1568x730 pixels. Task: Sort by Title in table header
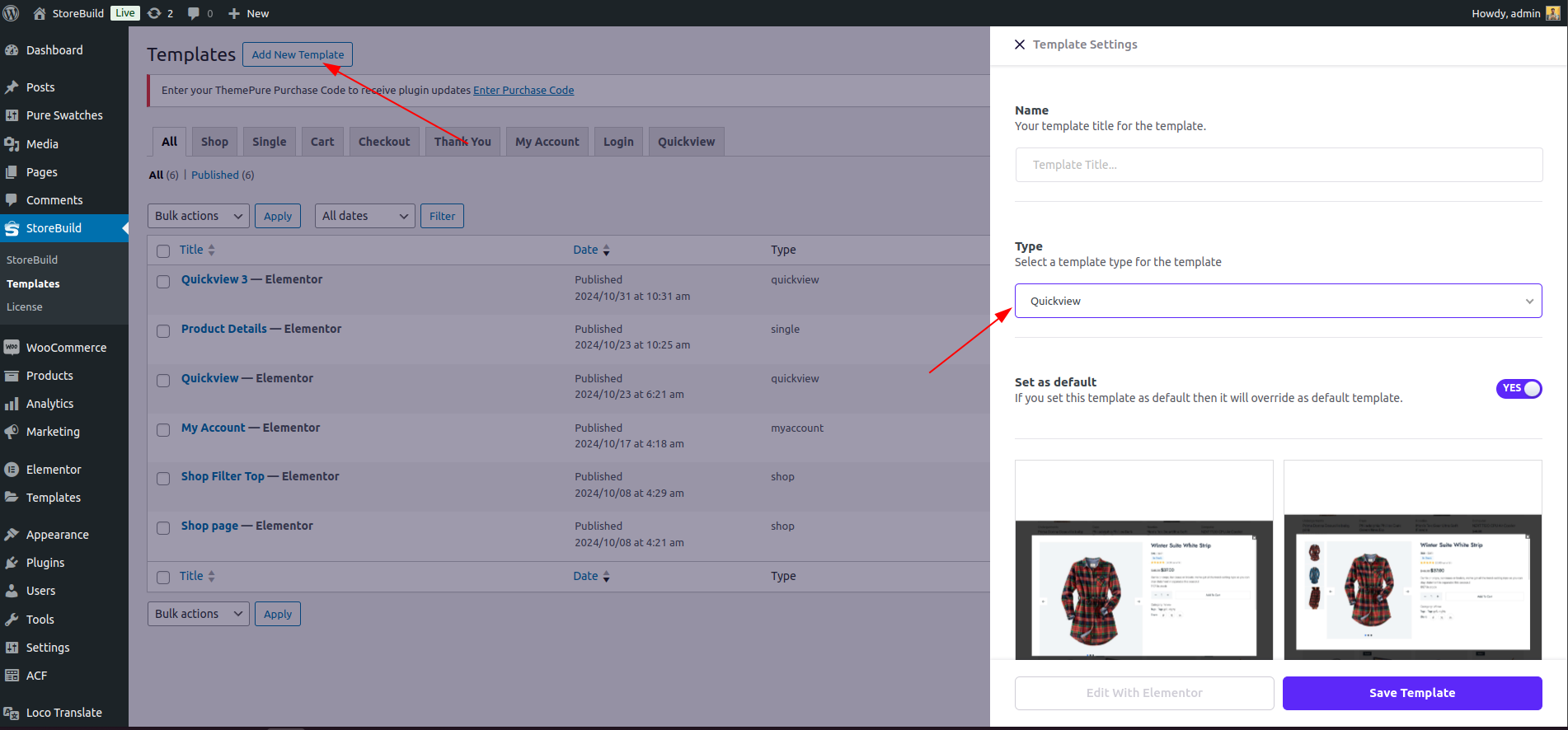pyautogui.click(x=197, y=250)
